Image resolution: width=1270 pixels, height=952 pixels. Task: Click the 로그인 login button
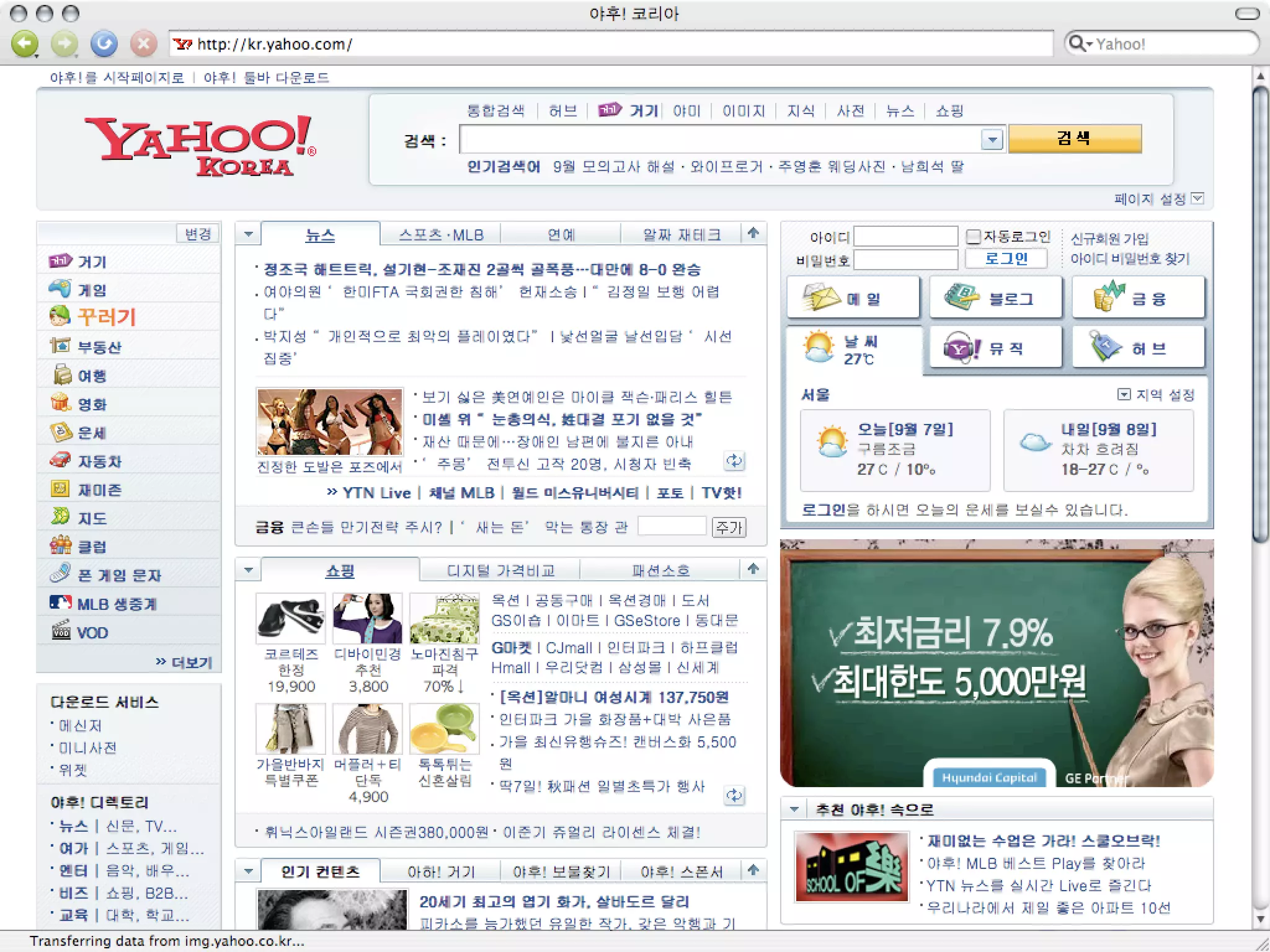tap(1006, 258)
